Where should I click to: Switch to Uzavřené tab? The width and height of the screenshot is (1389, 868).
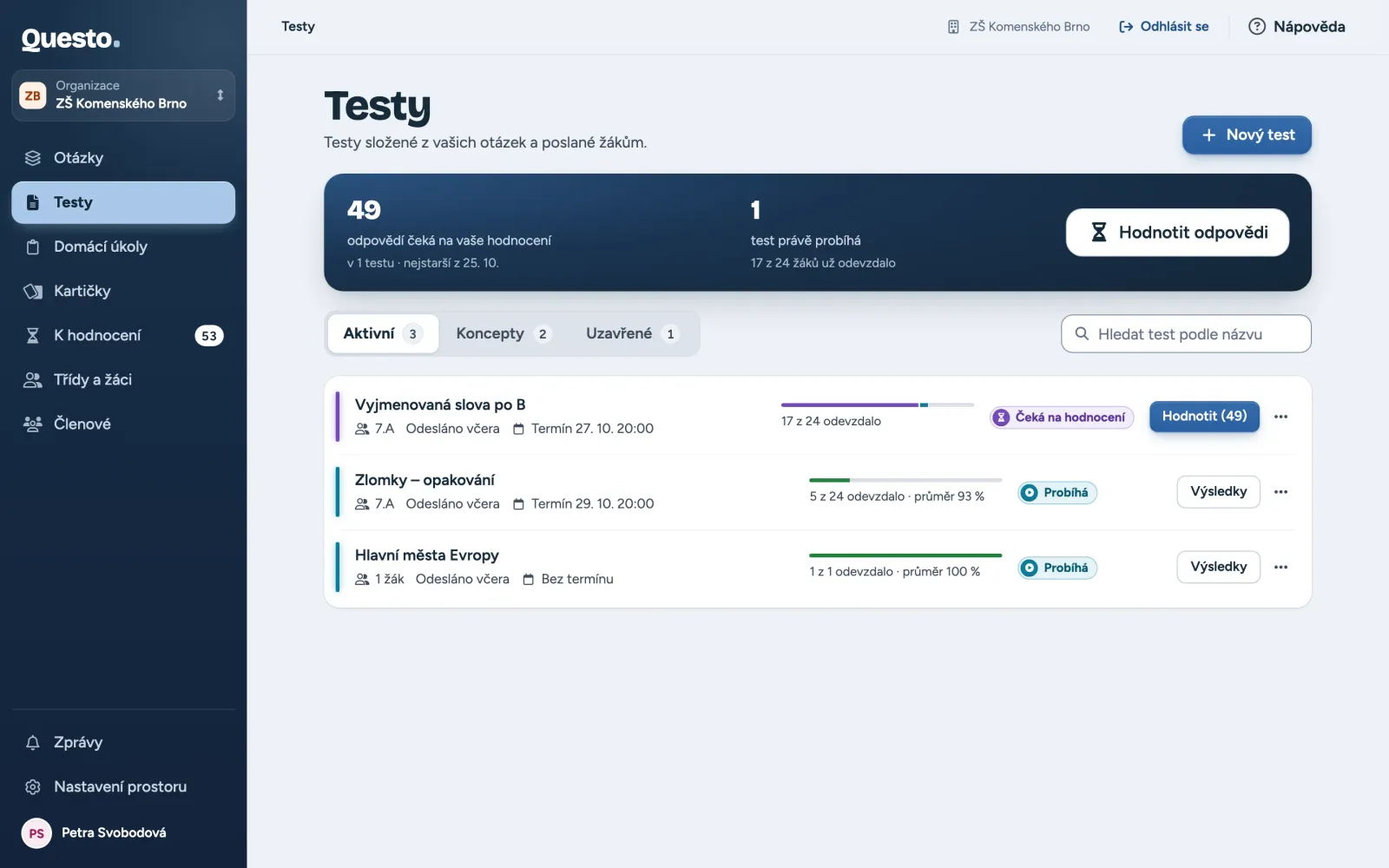[632, 333]
